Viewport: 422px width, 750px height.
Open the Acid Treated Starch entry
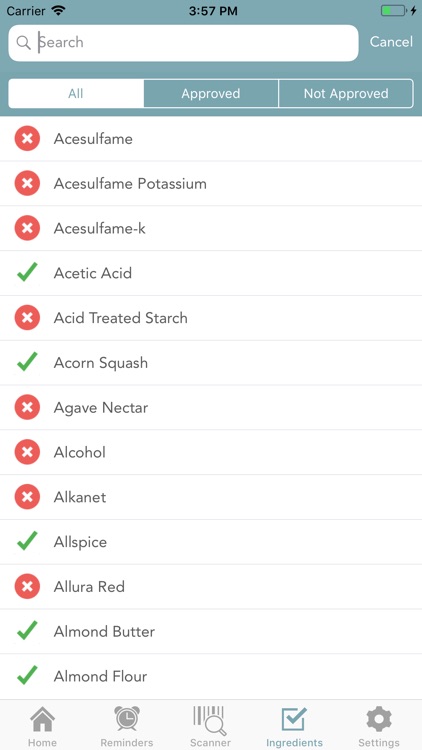211,318
